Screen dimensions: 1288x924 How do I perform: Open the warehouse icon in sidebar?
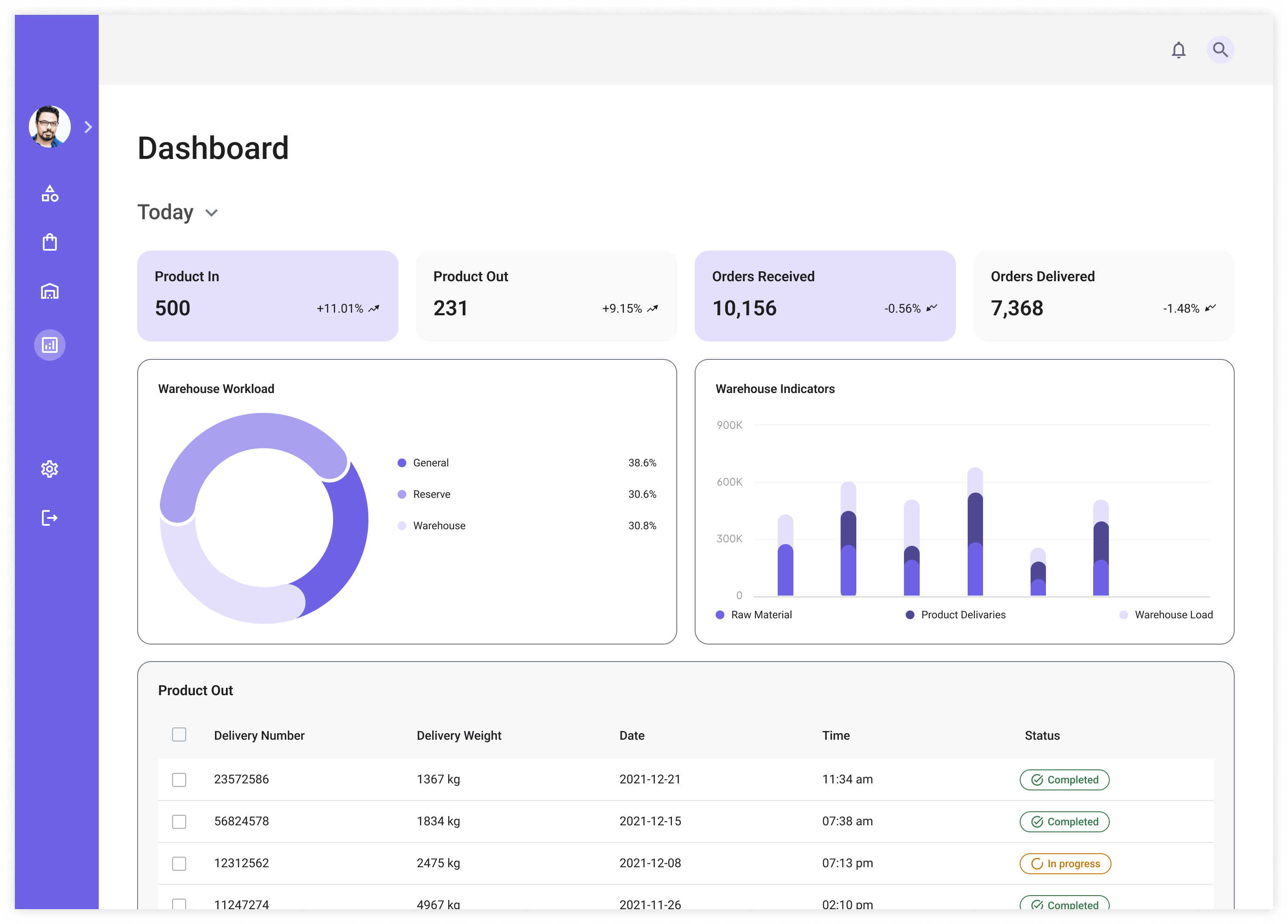49,291
